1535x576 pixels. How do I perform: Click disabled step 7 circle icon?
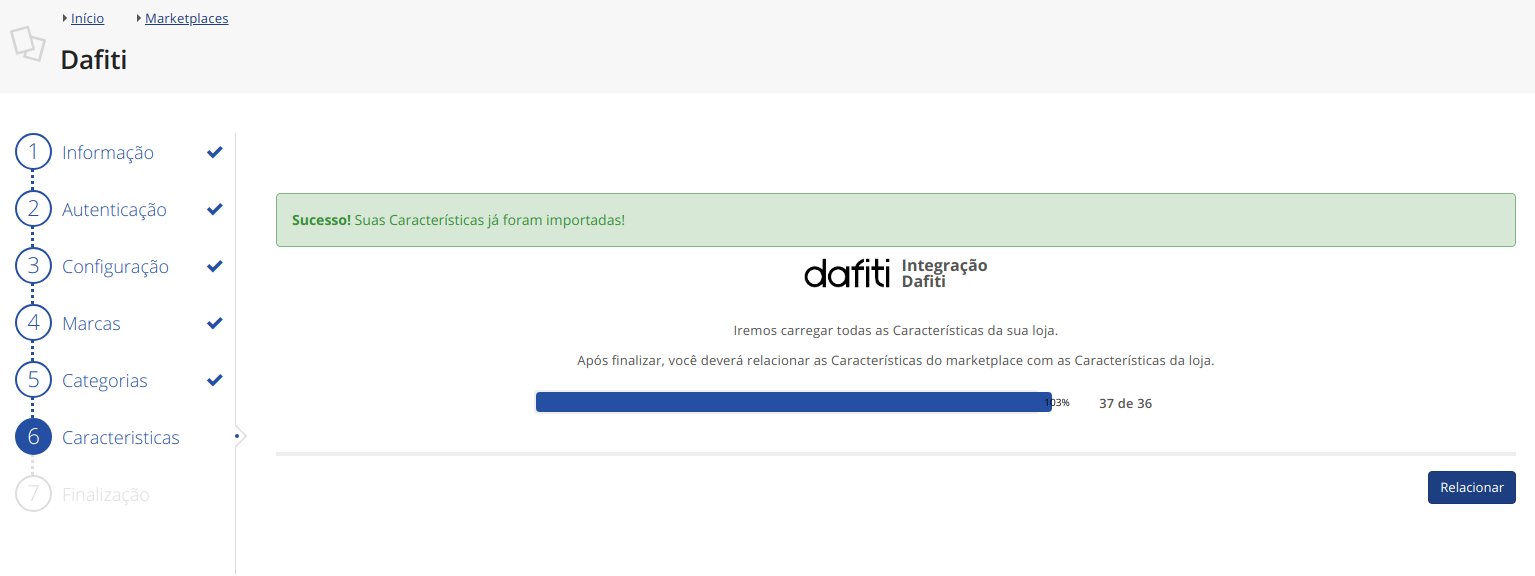(33, 494)
